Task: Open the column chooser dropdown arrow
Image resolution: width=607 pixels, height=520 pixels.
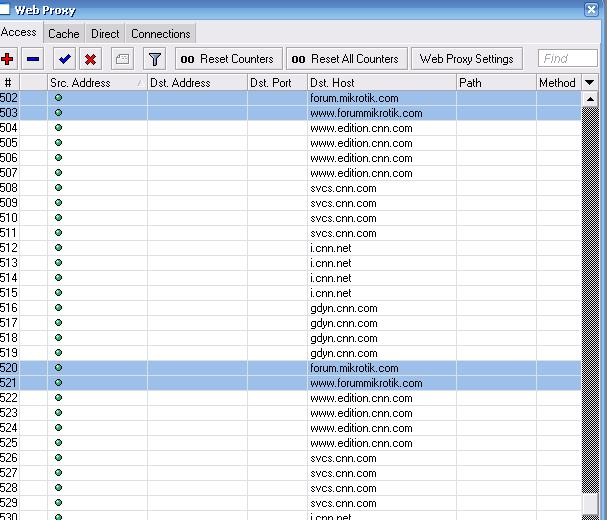Action: click(589, 82)
